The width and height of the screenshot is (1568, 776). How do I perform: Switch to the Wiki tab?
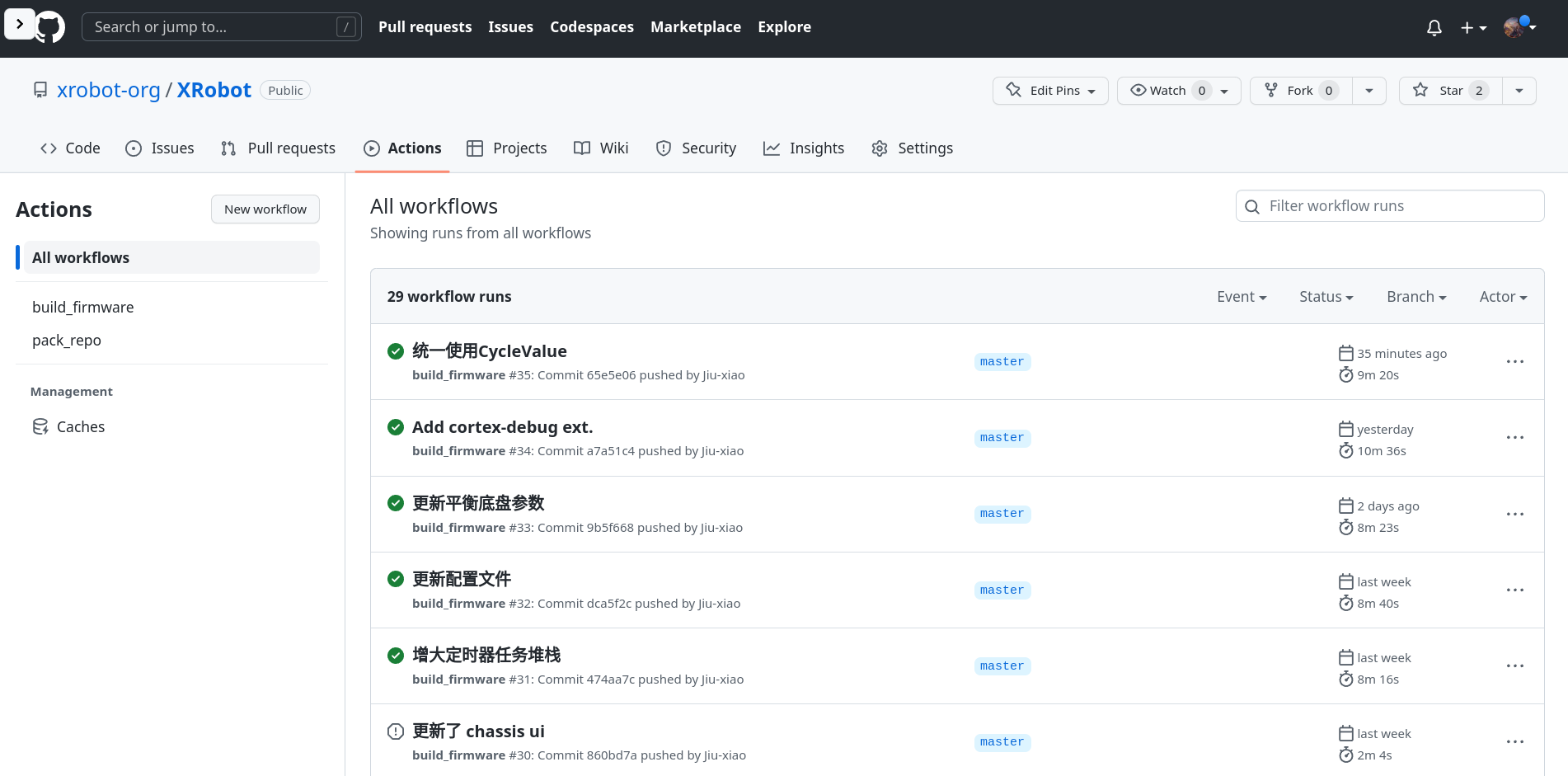[601, 148]
